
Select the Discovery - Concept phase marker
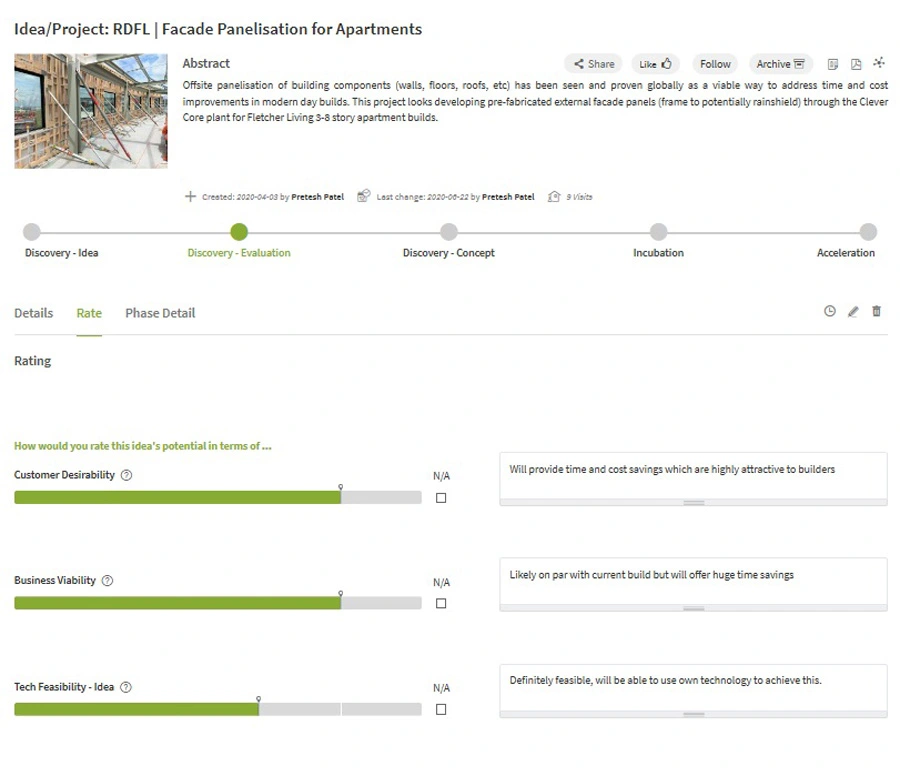coord(449,232)
